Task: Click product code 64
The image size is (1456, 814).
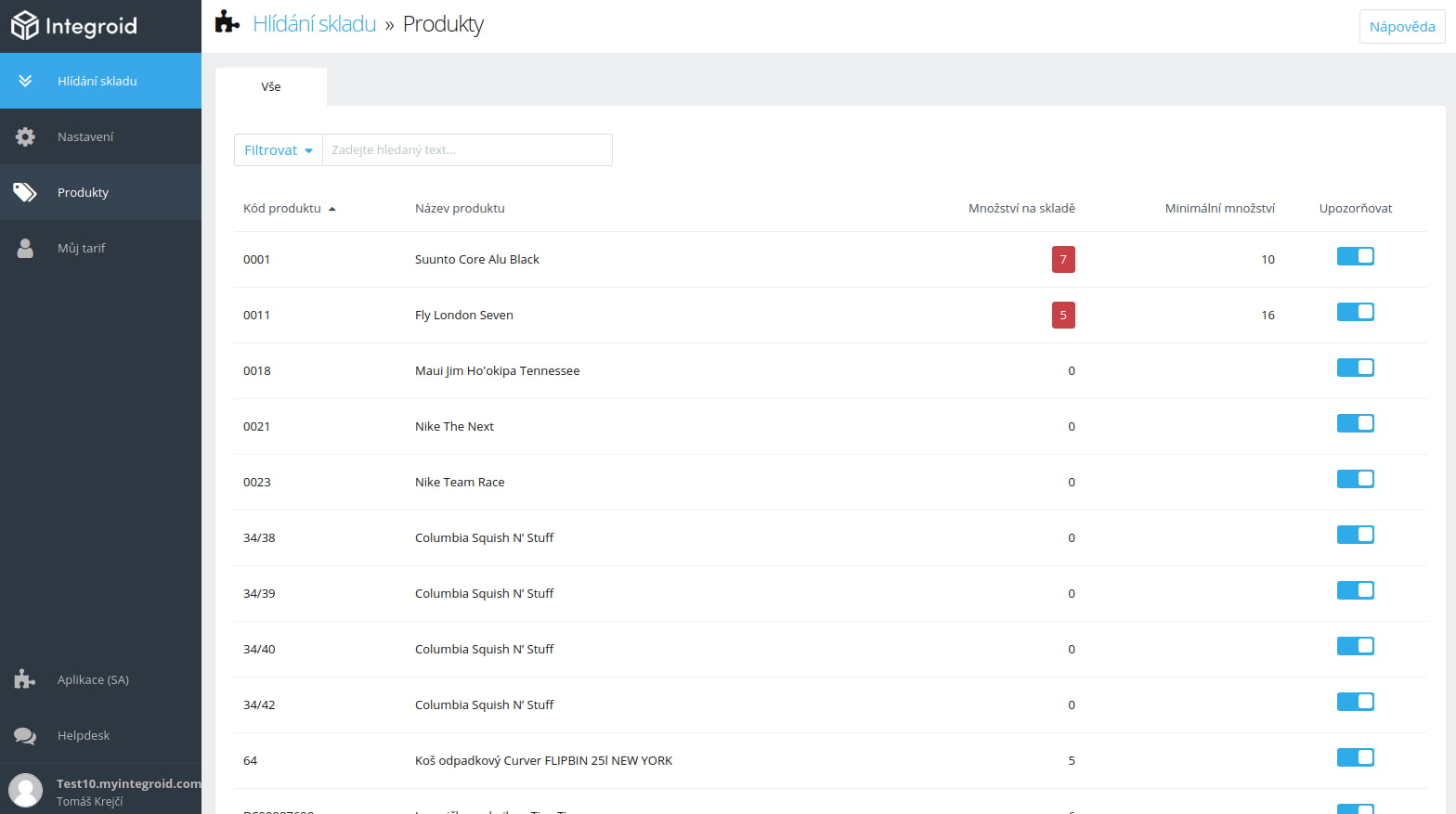Action: pyautogui.click(x=250, y=760)
